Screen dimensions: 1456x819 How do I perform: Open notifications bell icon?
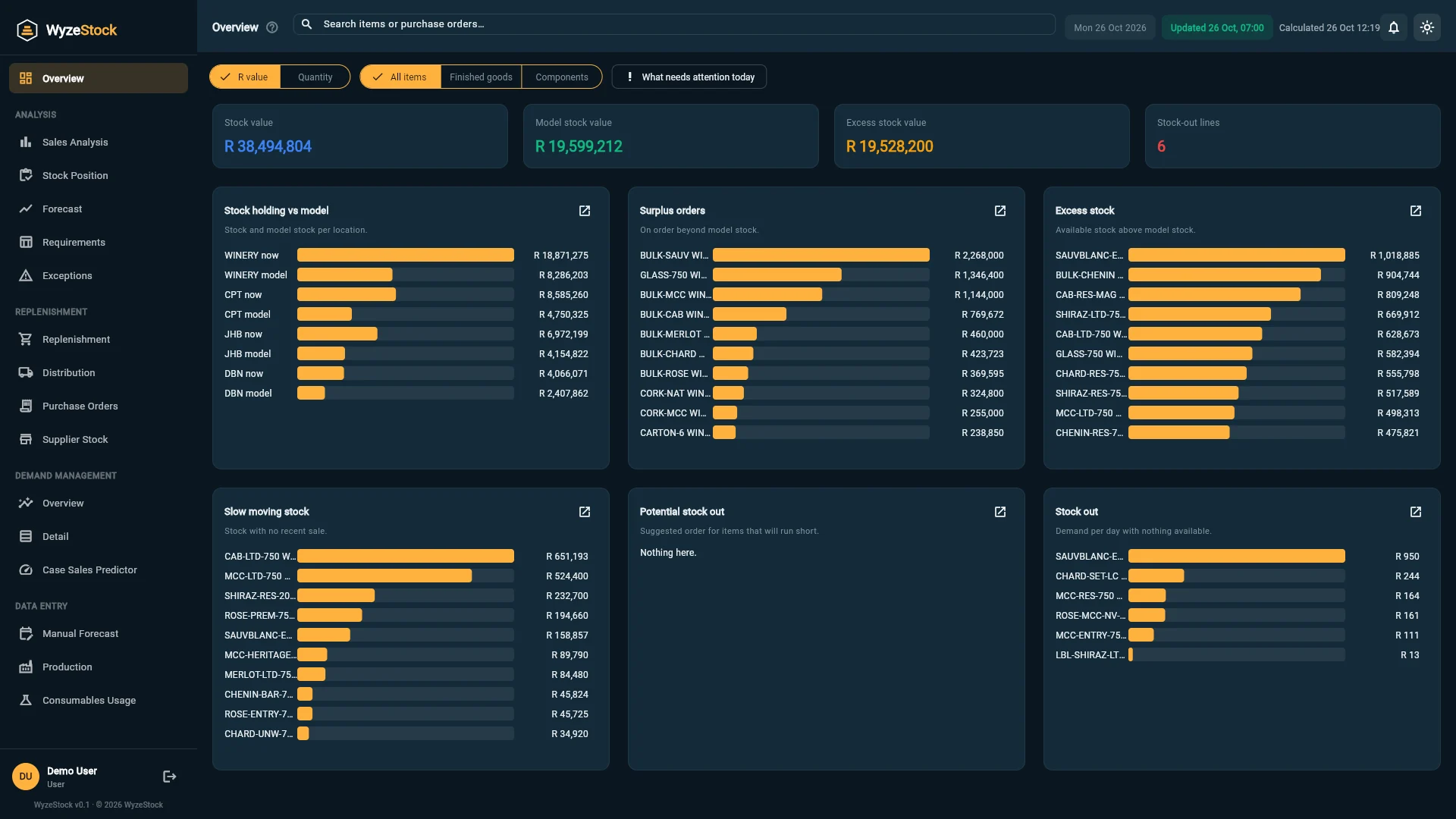1394,27
